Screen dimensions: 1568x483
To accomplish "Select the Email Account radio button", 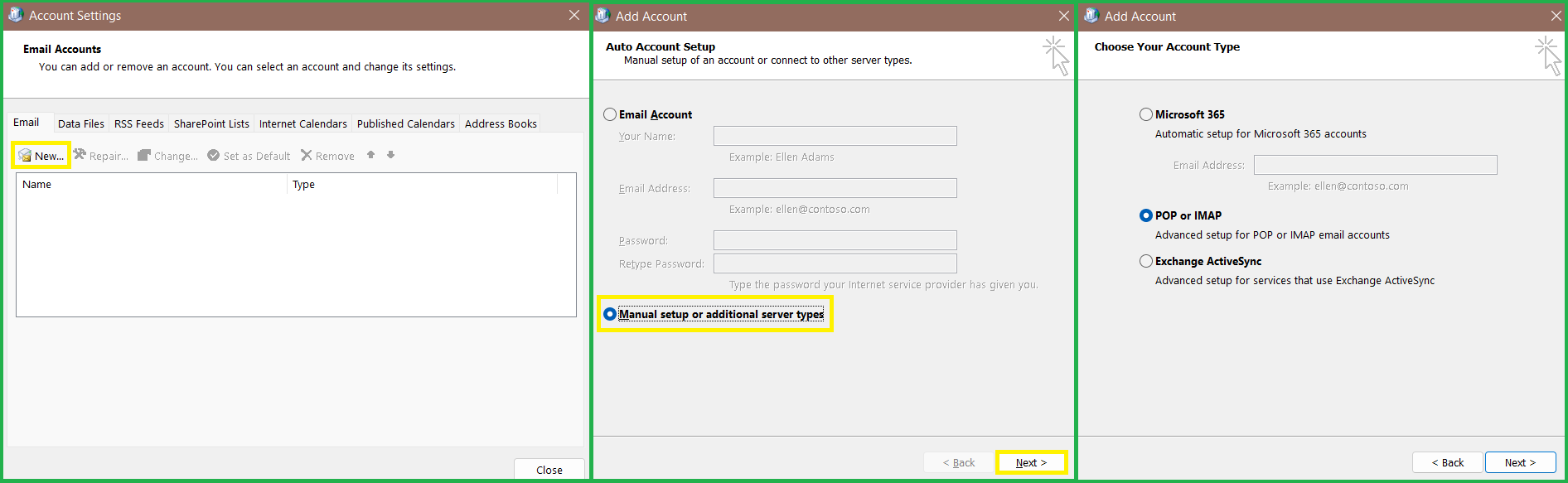I will pyautogui.click(x=610, y=114).
